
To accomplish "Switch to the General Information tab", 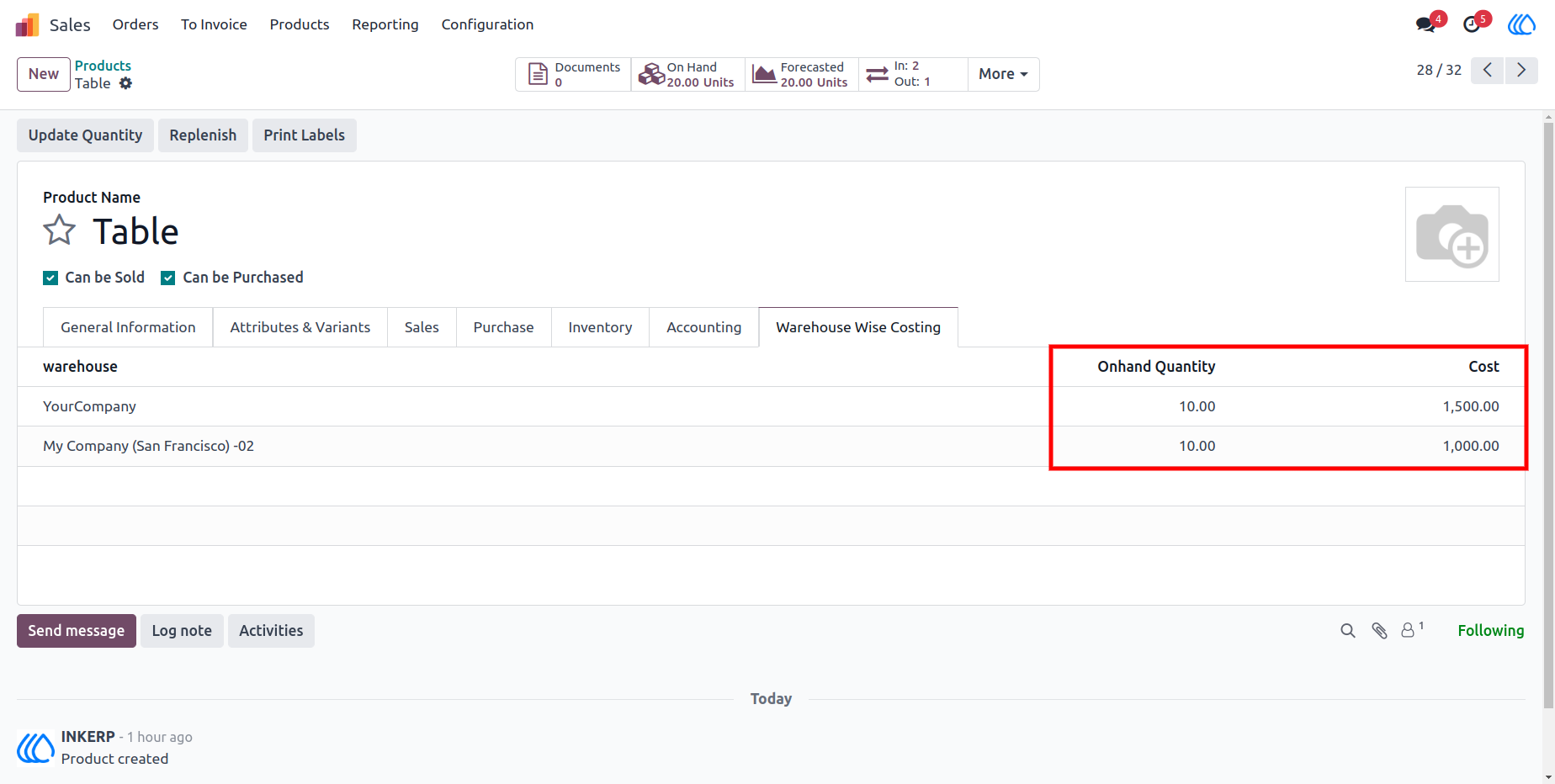I will point(128,327).
